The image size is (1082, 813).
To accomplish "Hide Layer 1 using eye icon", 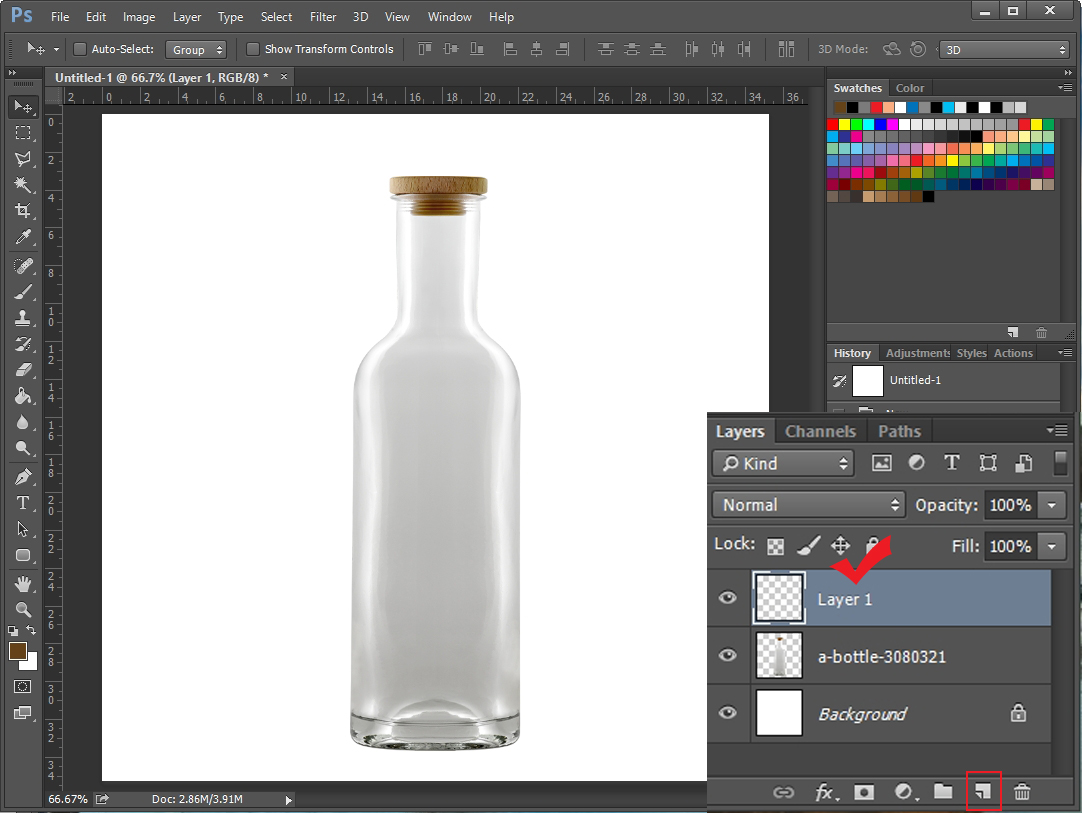I will click(x=727, y=598).
